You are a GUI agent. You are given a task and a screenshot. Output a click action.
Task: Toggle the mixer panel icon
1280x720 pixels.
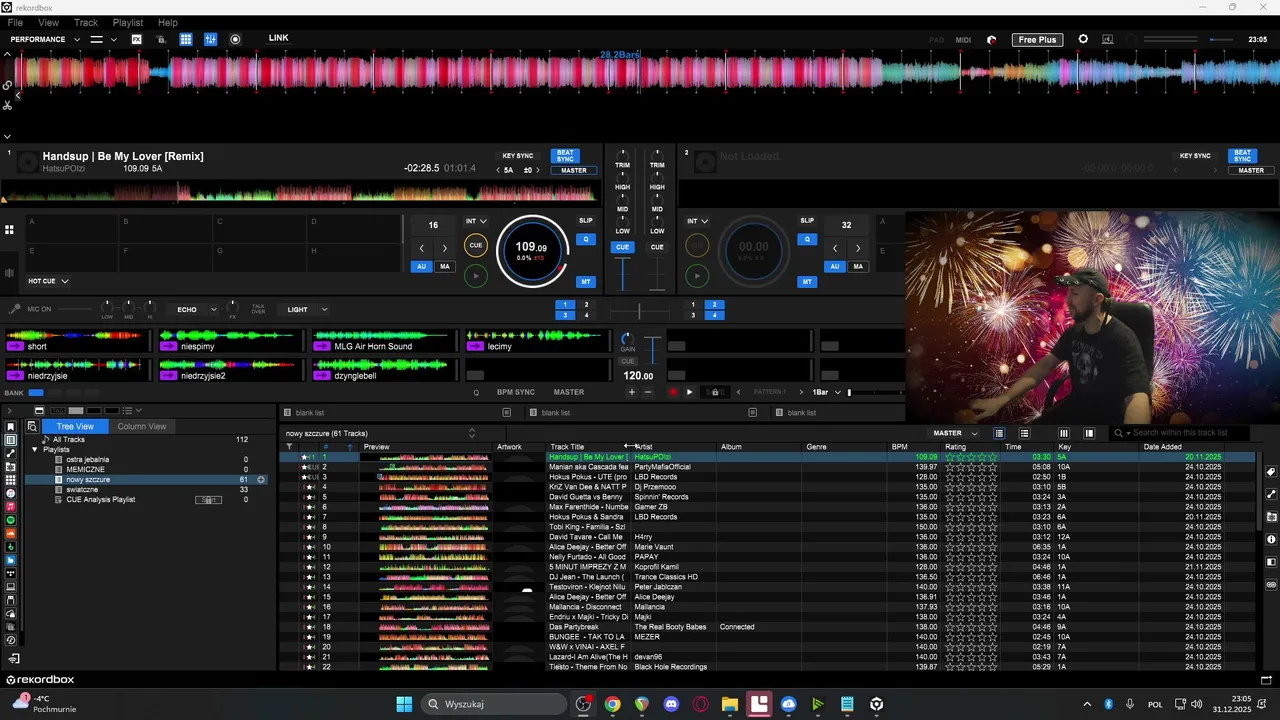click(210, 39)
